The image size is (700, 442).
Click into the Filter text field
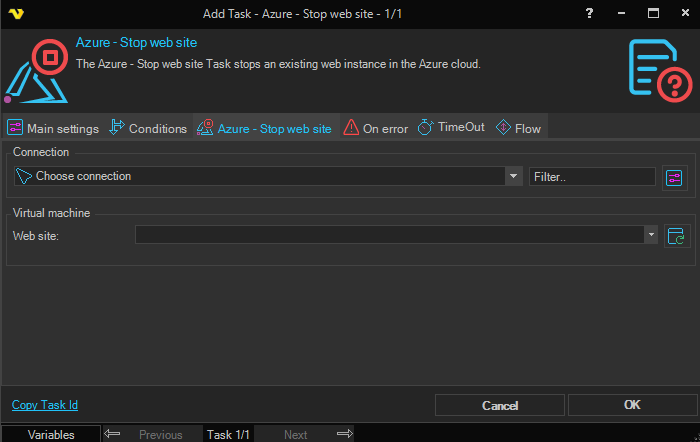[x=592, y=177]
